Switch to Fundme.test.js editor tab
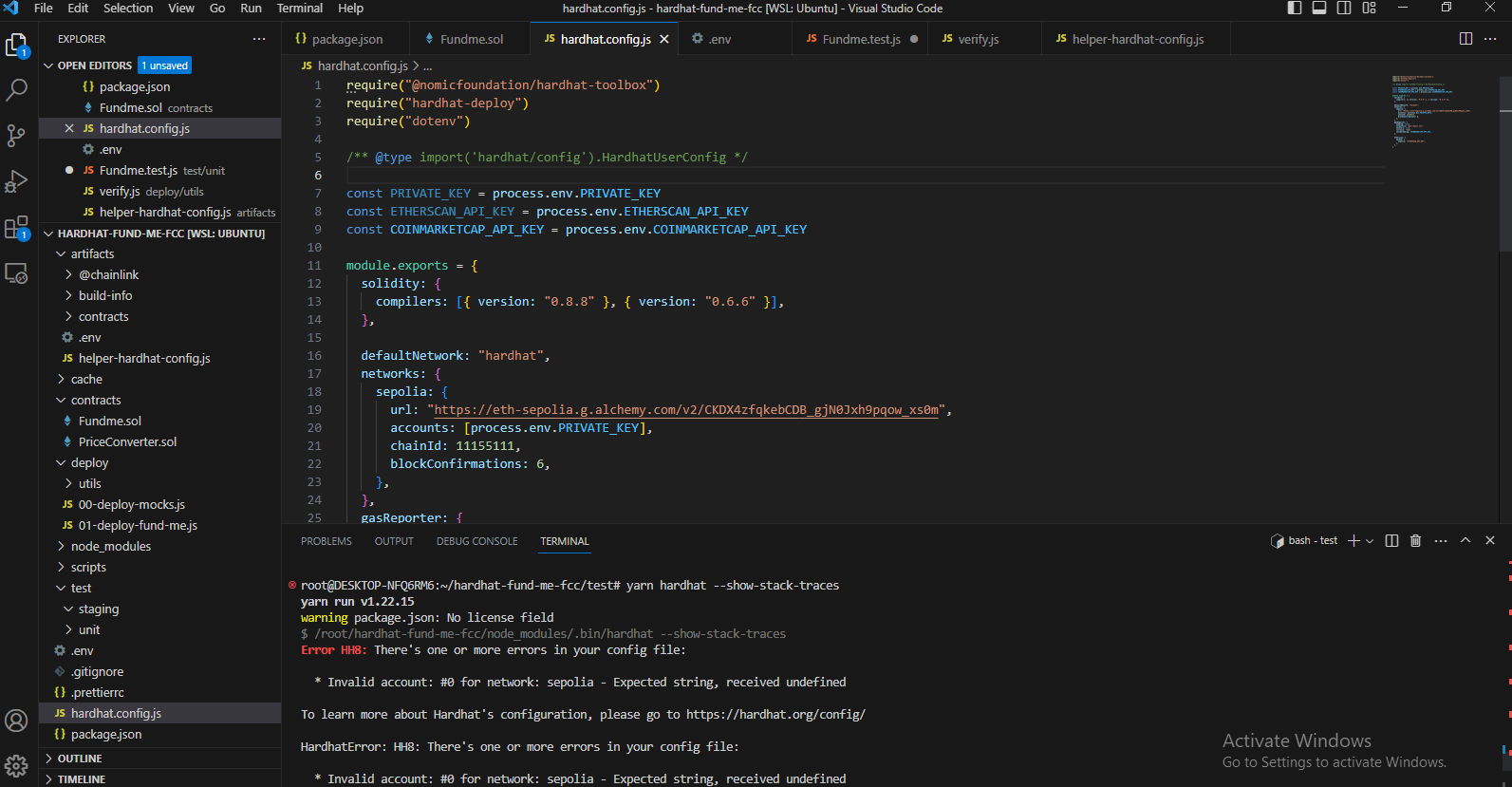Image resolution: width=1512 pixels, height=787 pixels. pyautogui.click(x=860, y=39)
